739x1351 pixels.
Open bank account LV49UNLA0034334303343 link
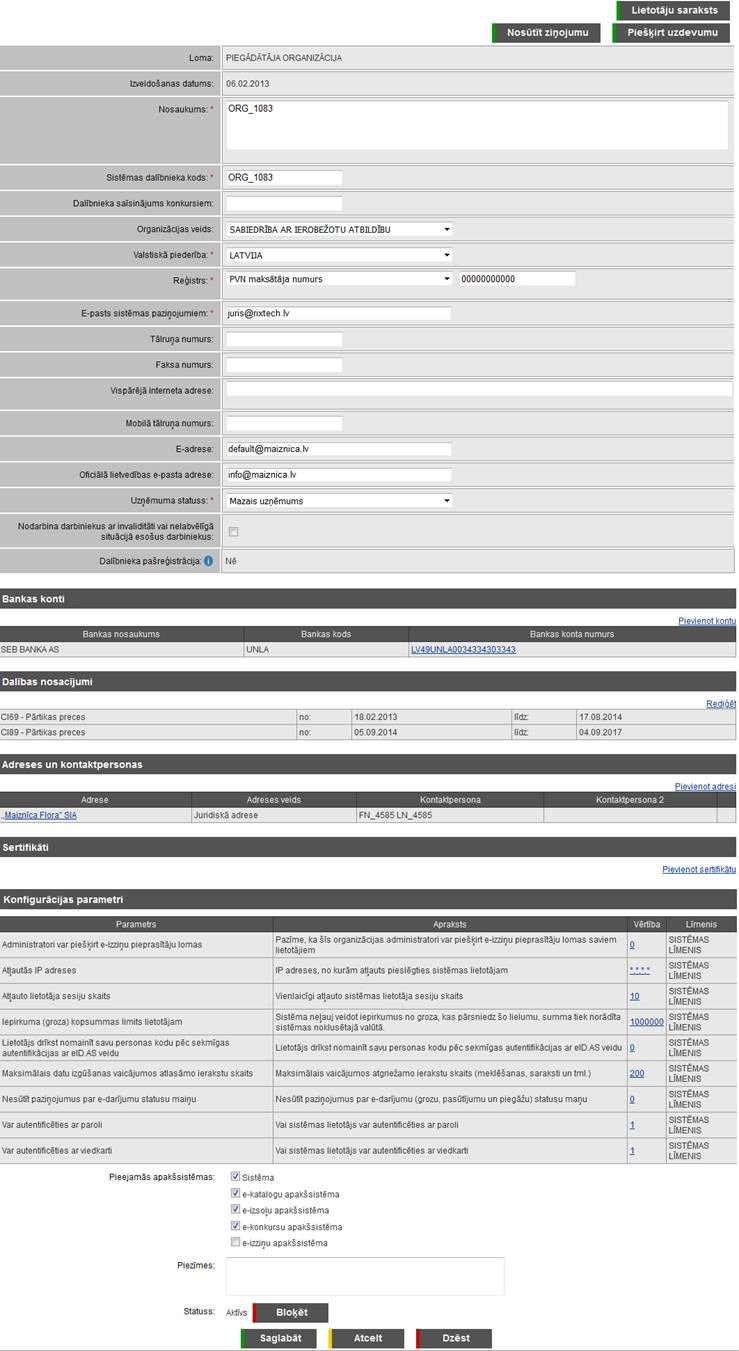[x=463, y=650]
